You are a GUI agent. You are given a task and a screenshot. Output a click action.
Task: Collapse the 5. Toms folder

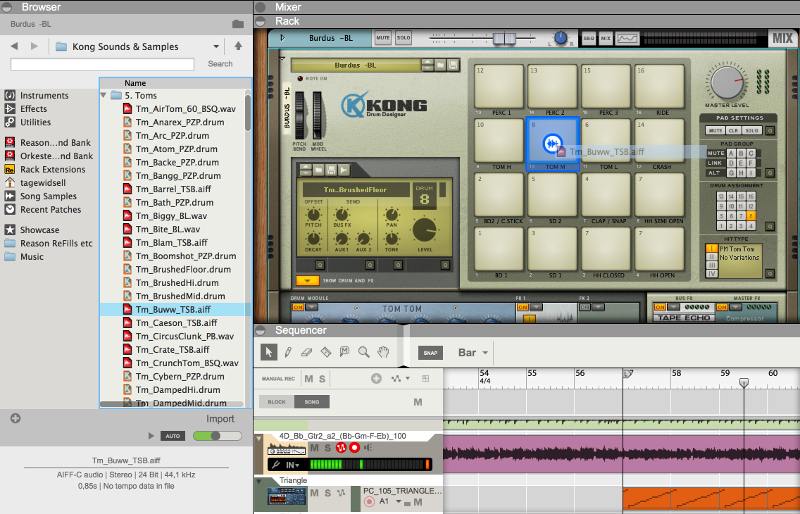click(105, 95)
